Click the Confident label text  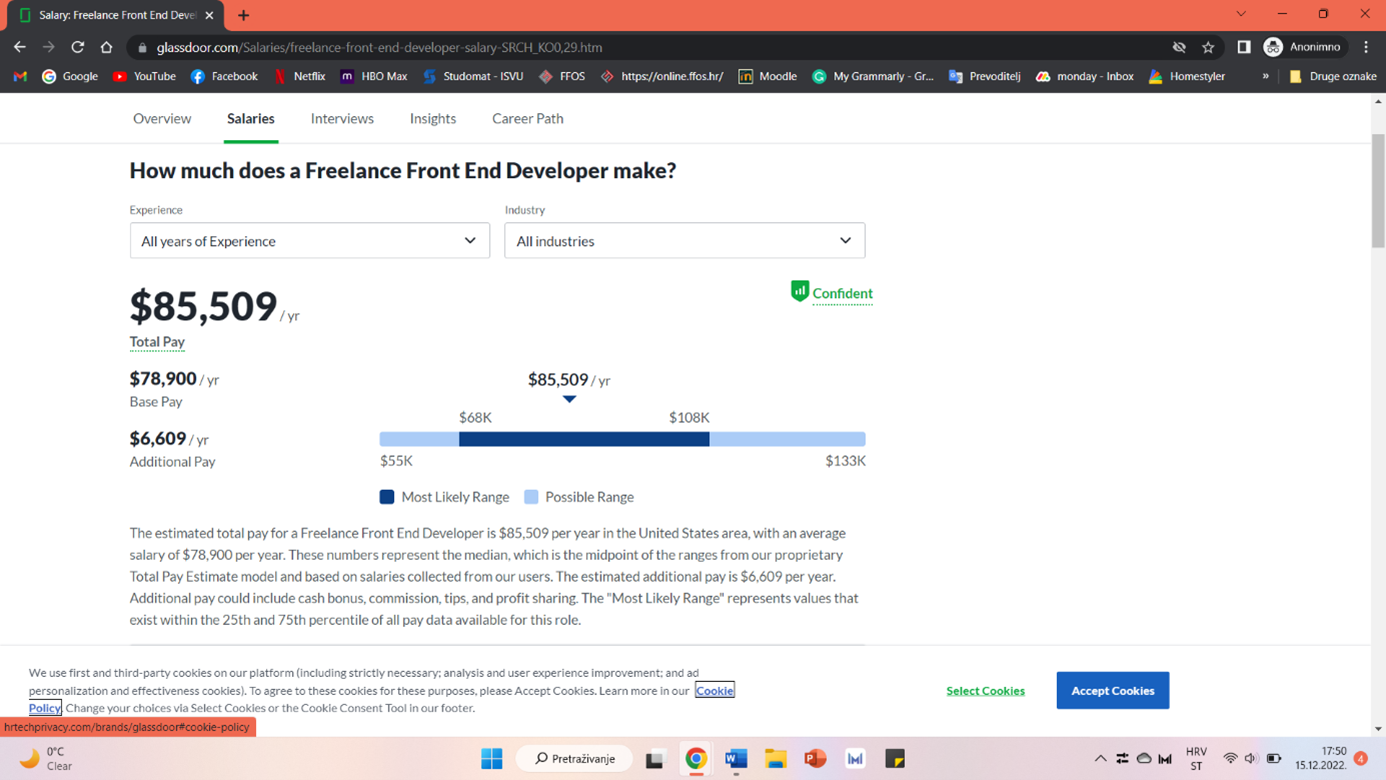843,293
